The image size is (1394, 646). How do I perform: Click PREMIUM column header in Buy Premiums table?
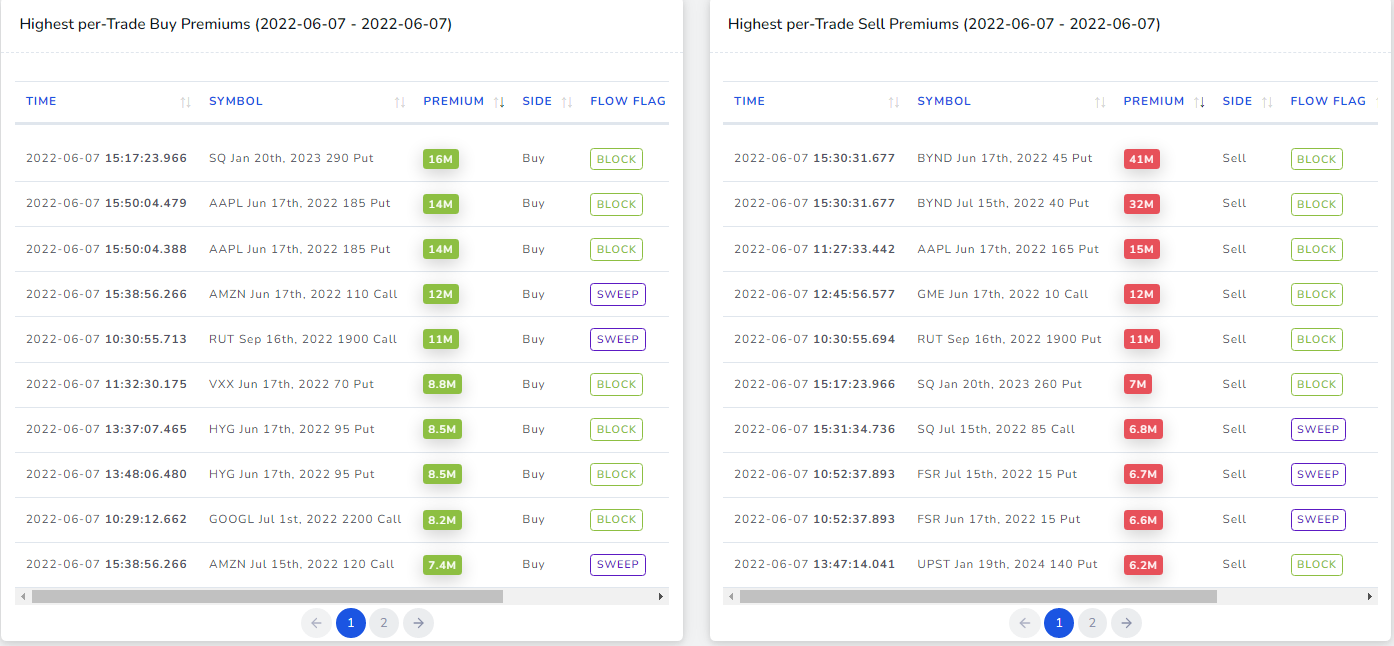(x=453, y=101)
